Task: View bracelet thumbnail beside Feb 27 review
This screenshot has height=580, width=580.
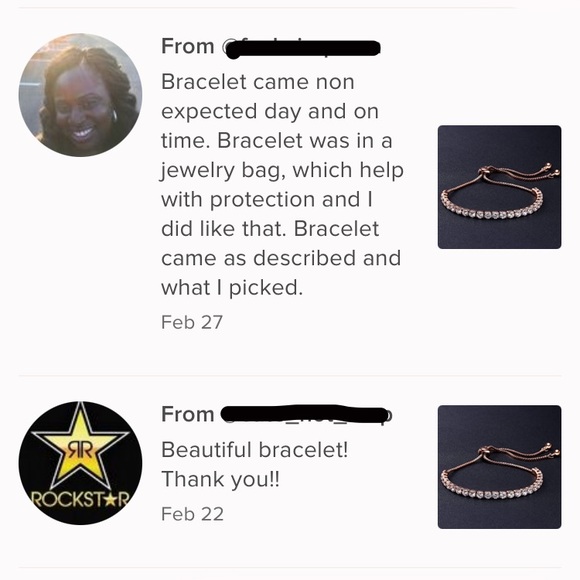Action: pyautogui.click(x=499, y=187)
